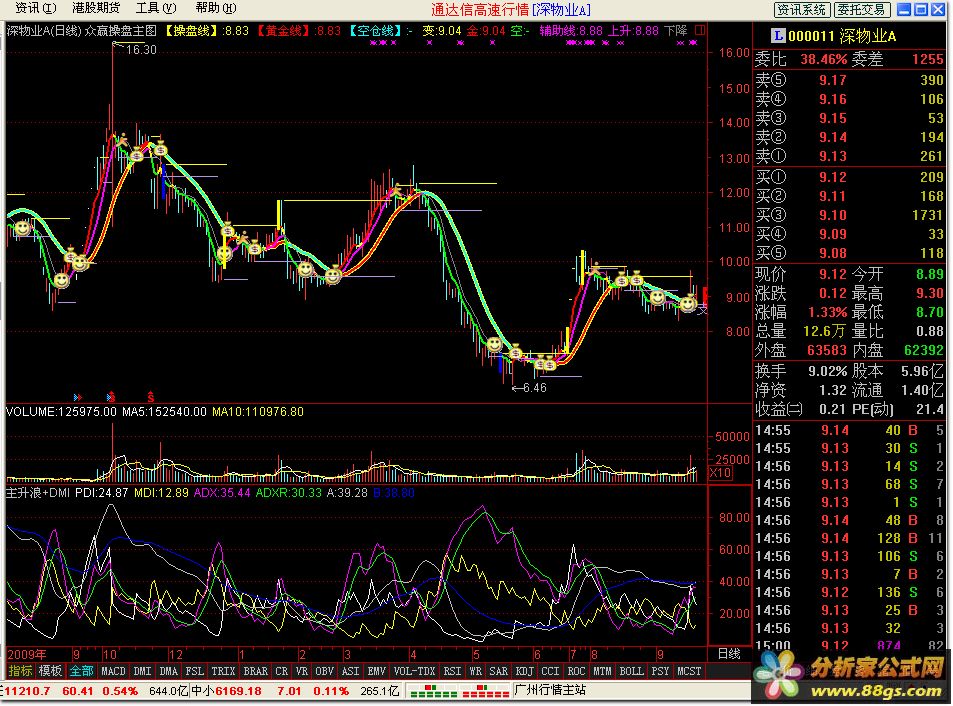Screen dimensions: 953x706
Task: Select the CCI indicator tab
Action: (550, 671)
